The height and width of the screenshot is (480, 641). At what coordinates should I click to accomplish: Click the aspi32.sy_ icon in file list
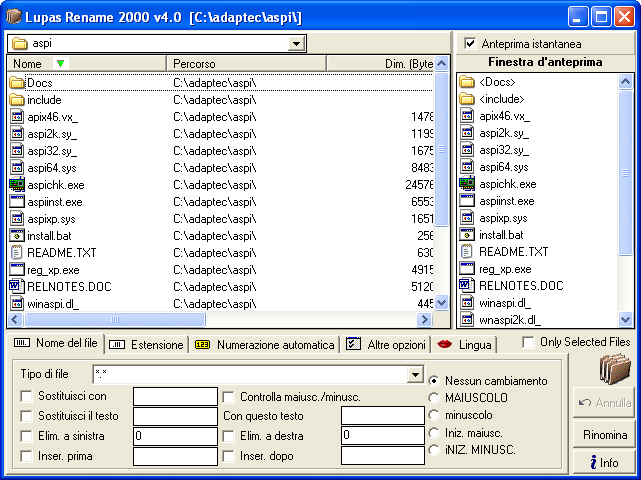click(x=16, y=151)
